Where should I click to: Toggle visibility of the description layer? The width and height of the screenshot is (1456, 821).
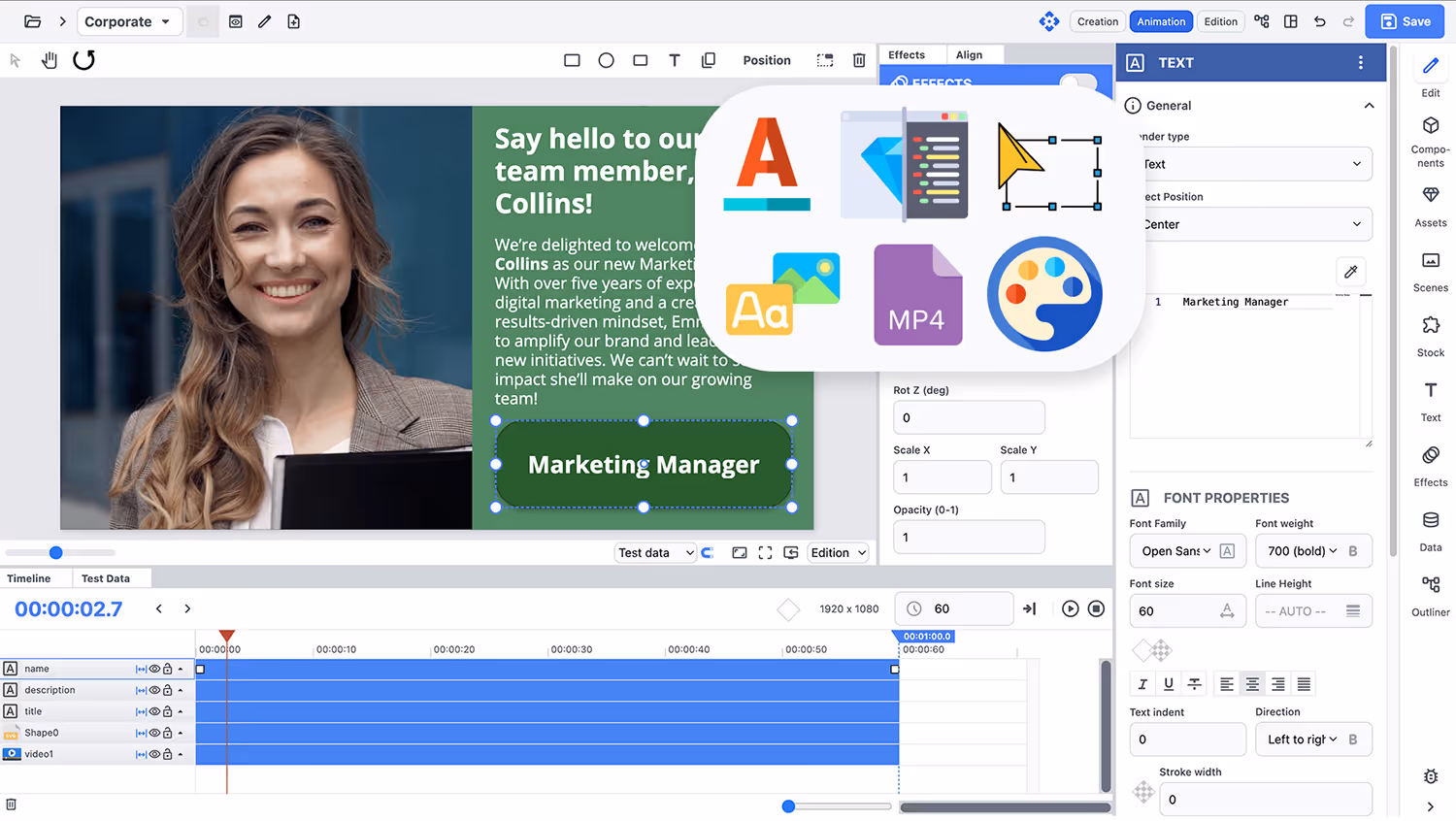(x=154, y=690)
